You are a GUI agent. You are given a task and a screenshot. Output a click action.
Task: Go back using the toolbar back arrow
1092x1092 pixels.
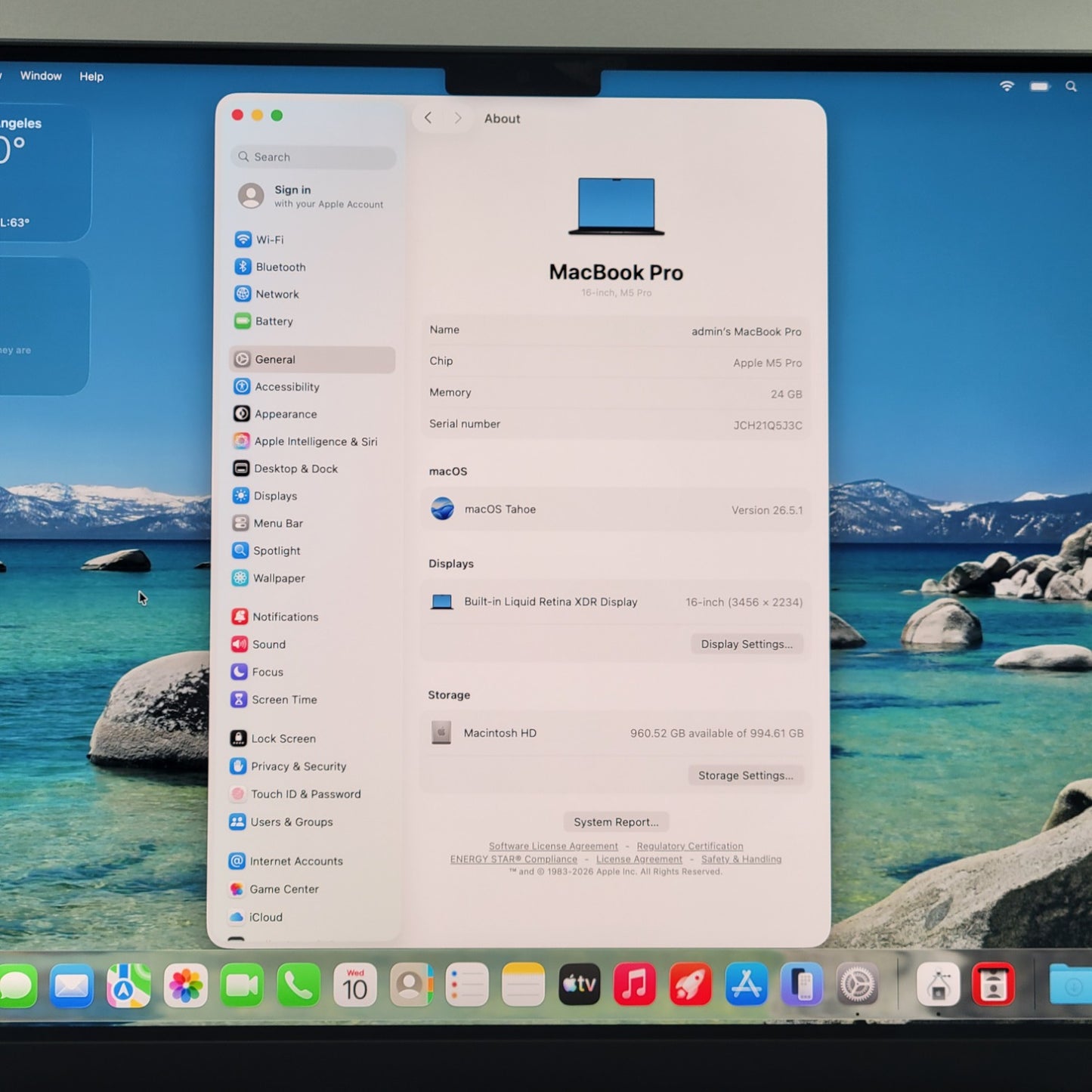point(428,118)
